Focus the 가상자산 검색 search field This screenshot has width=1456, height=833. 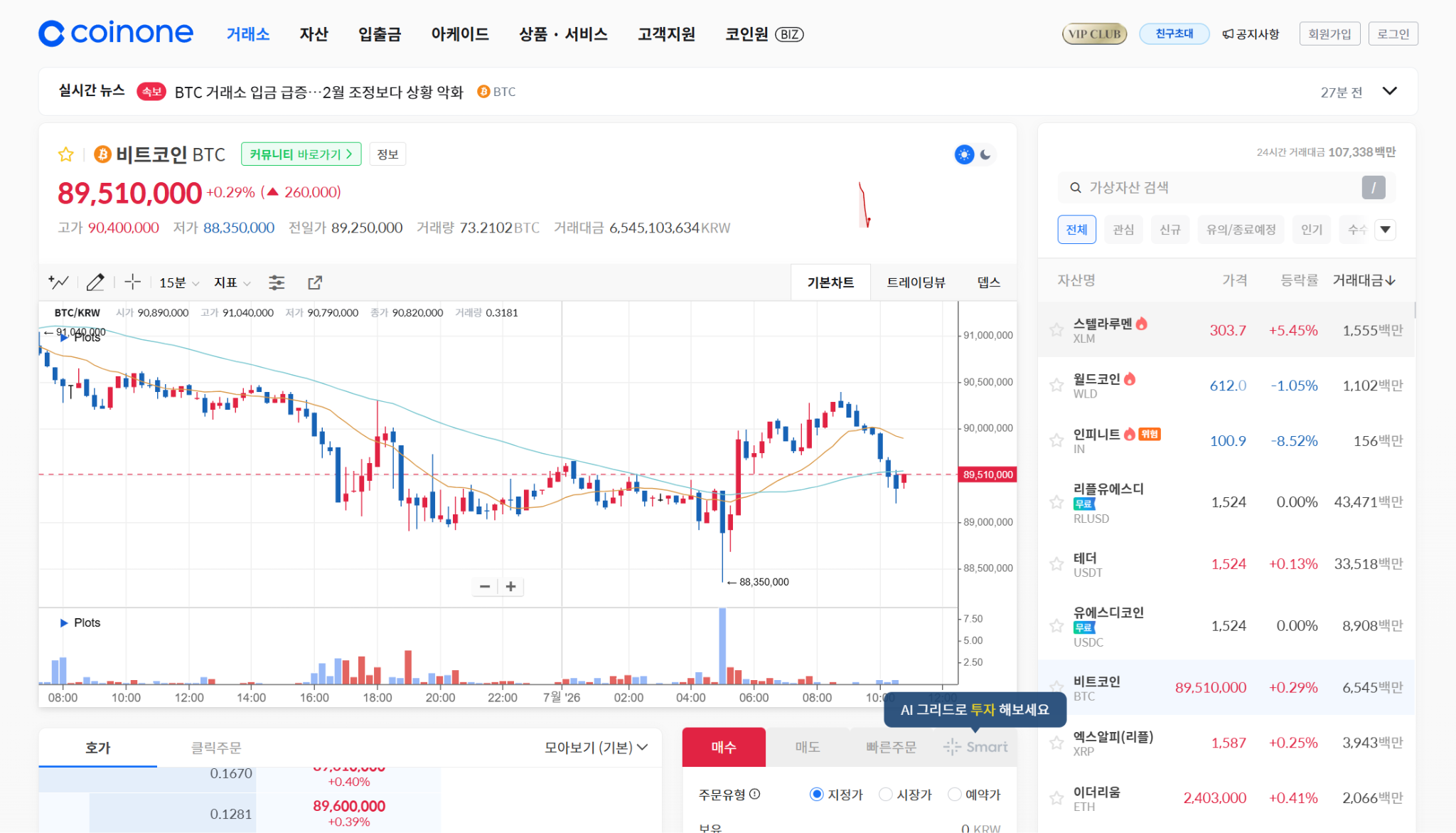[x=1226, y=188]
